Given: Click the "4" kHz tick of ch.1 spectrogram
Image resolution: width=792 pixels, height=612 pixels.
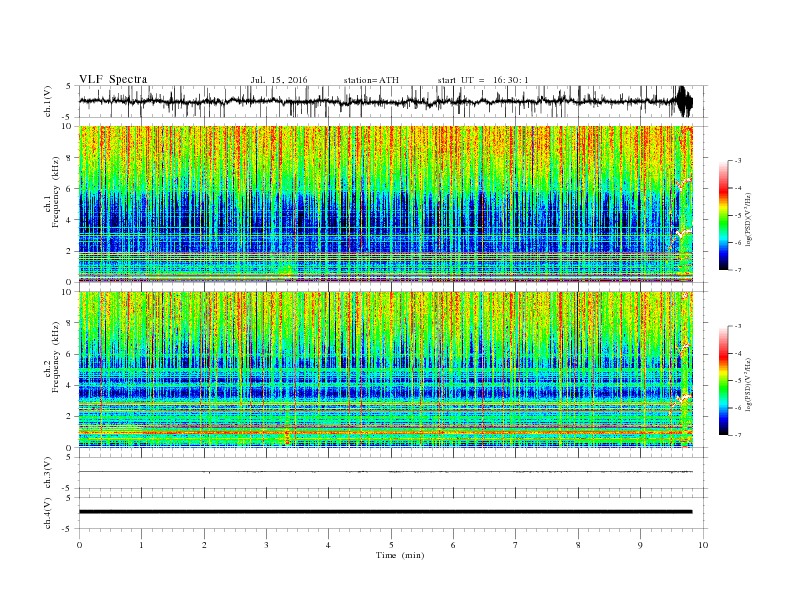Looking at the screenshot, I should [69, 220].
